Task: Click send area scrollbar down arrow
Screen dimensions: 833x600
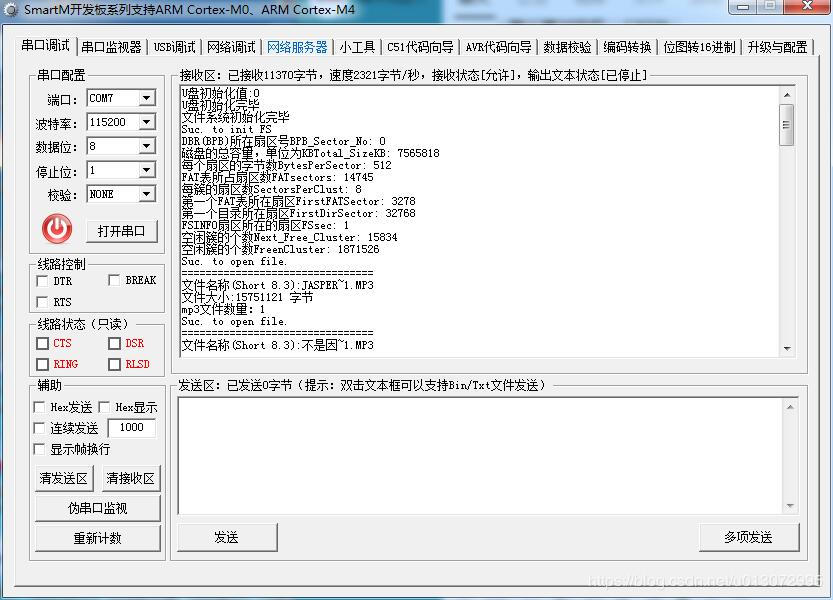Action: pyautogui.click(x=790, y=505)
